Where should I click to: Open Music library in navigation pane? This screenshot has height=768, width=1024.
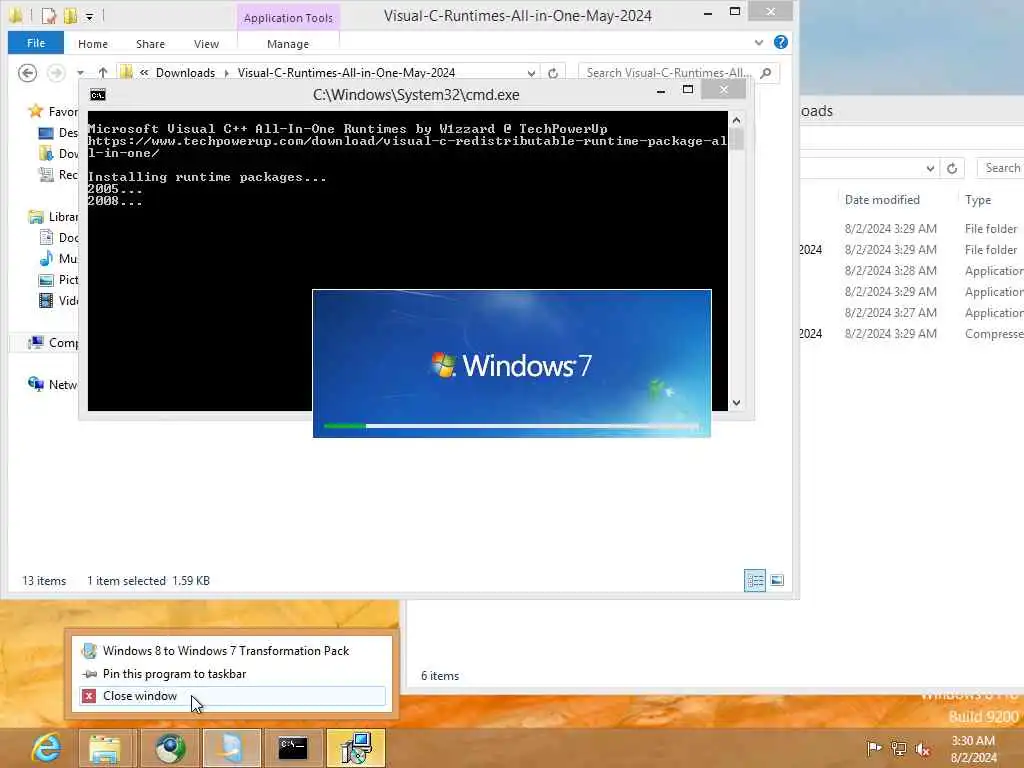[57, 259]
